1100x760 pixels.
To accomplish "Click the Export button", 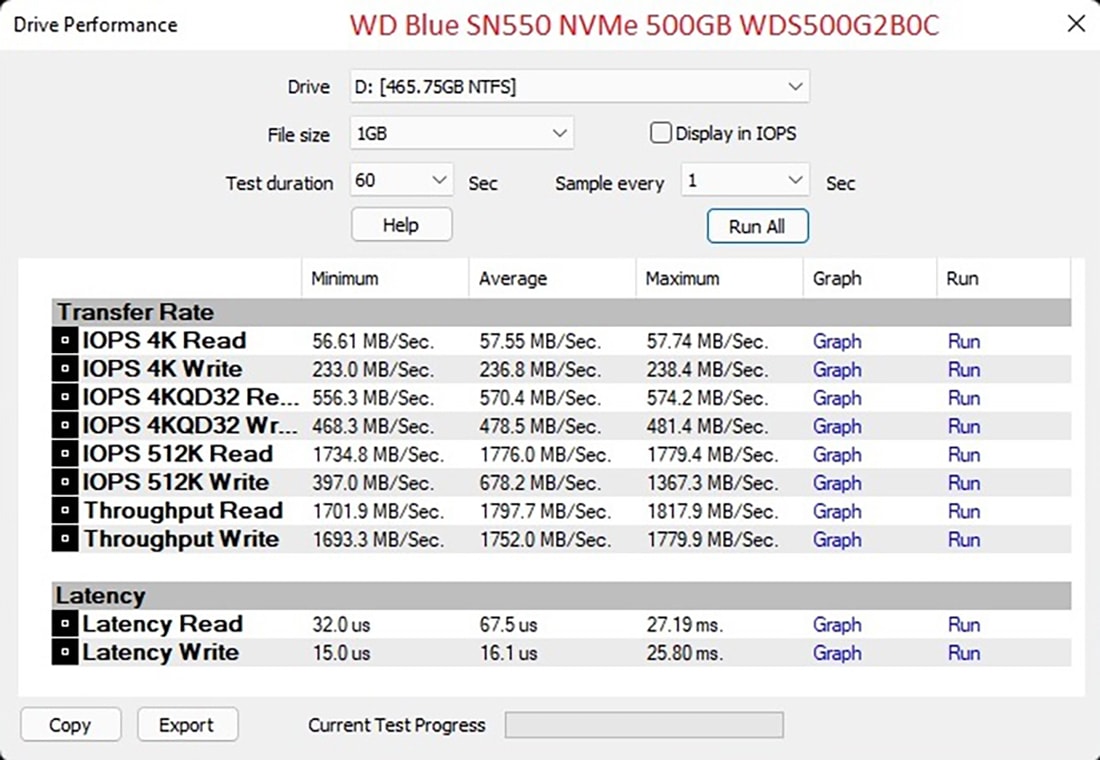I will coord(187,725).
